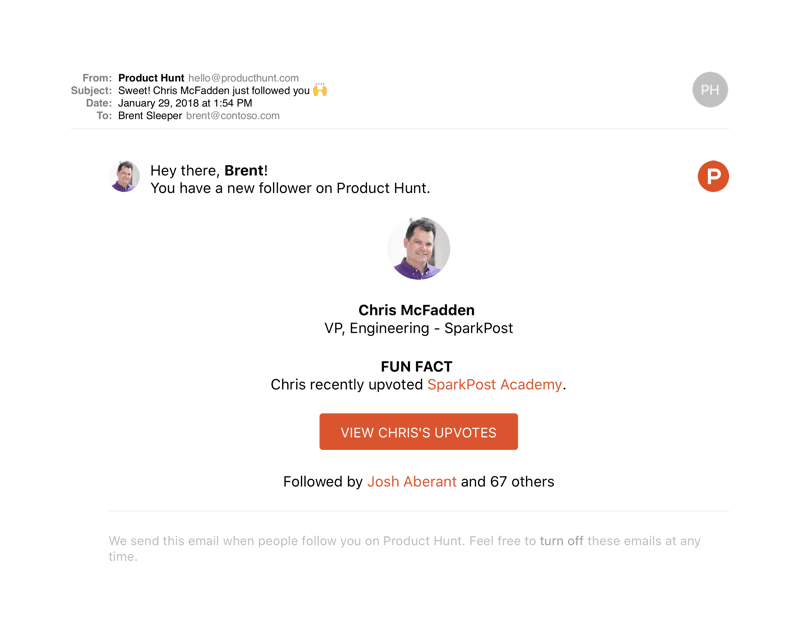This screenshot has height=636, width=800.
Task: Click the FUN FACT heading
Action: coord(416,367)
